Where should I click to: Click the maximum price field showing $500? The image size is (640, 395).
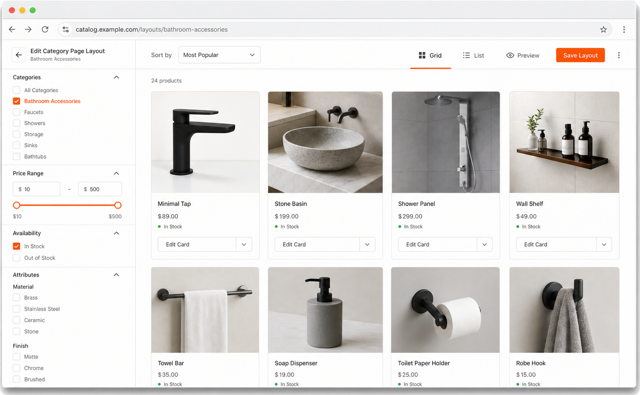tap(100, 189)
